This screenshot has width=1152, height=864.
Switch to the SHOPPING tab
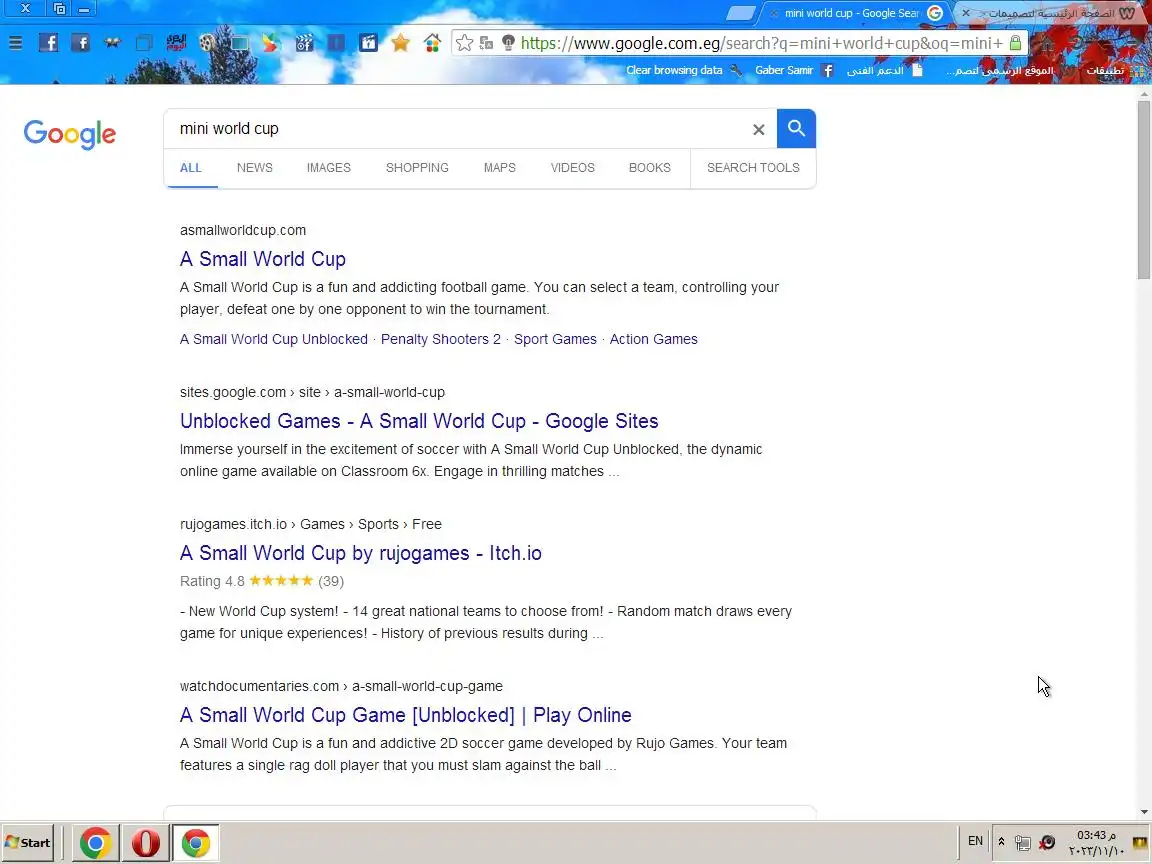(417, 168)
